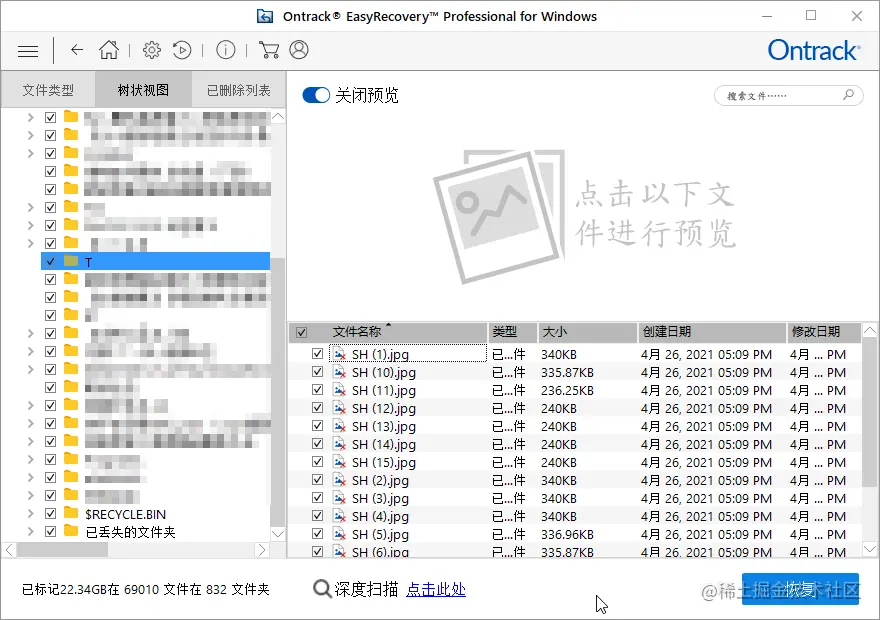Expand the topmost folder tree node
Screen dimensions: 880x620
pos(30,117)
